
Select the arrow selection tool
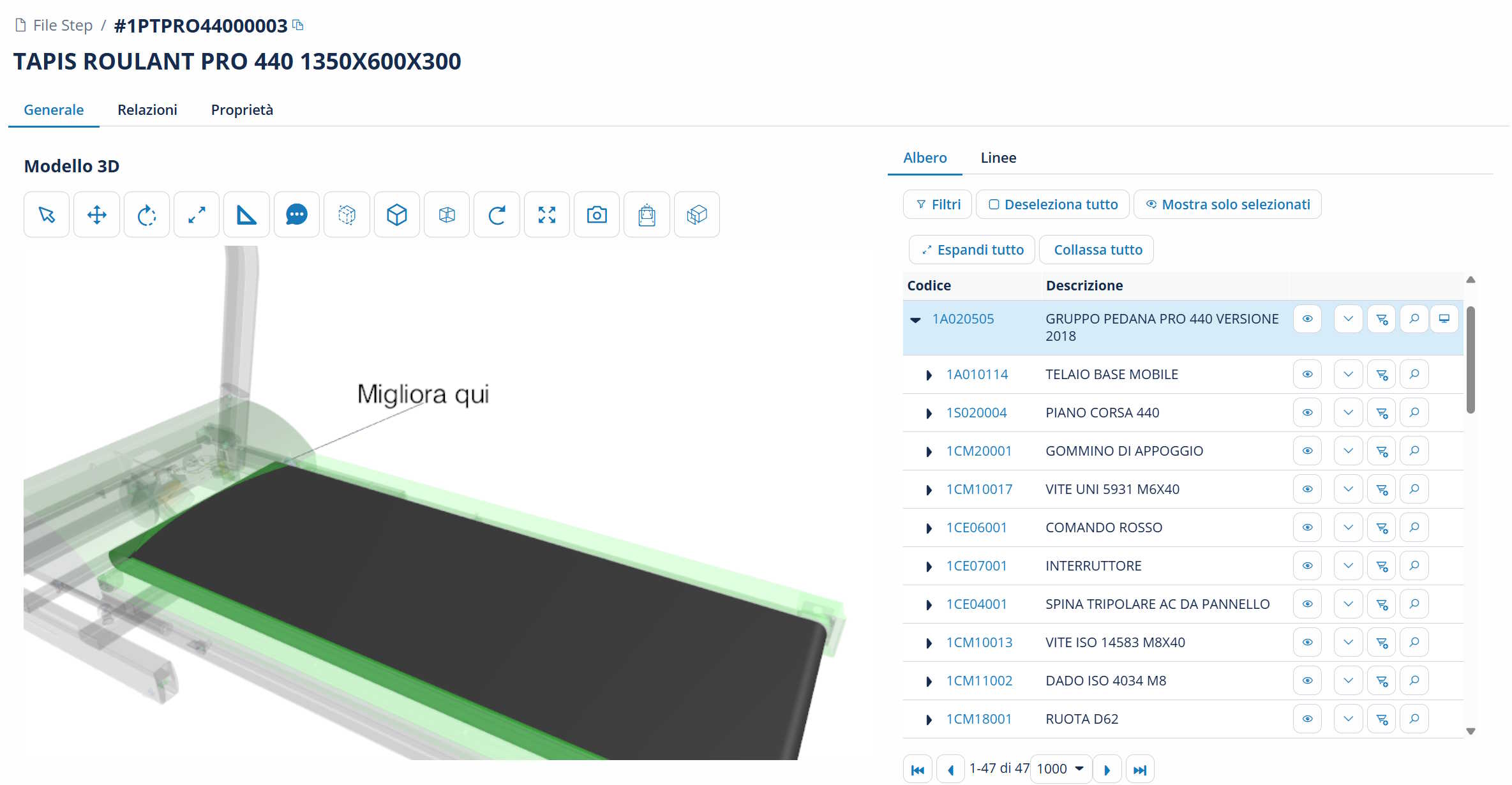46,214
